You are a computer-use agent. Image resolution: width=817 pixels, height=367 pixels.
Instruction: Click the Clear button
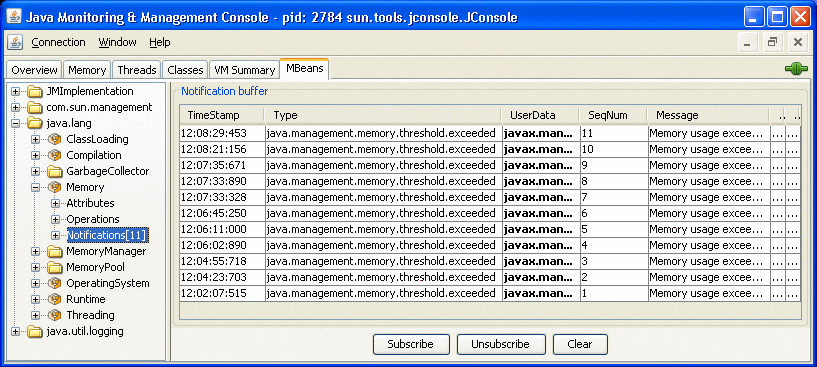580,344
